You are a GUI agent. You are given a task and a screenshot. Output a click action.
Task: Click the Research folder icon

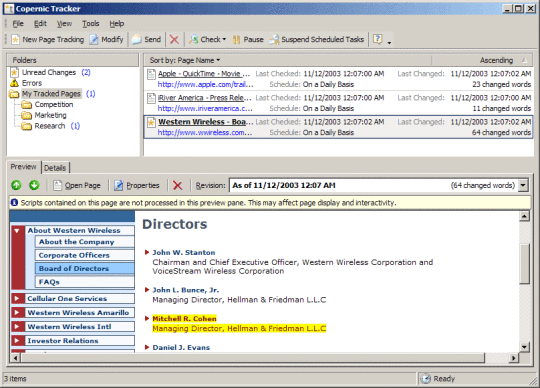pos(27,126)
